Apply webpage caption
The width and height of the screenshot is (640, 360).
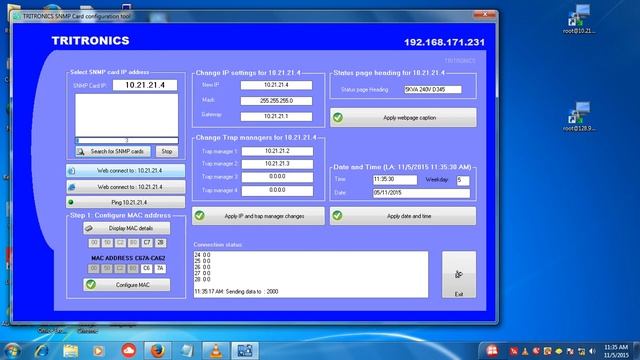(x=403, y=118)
